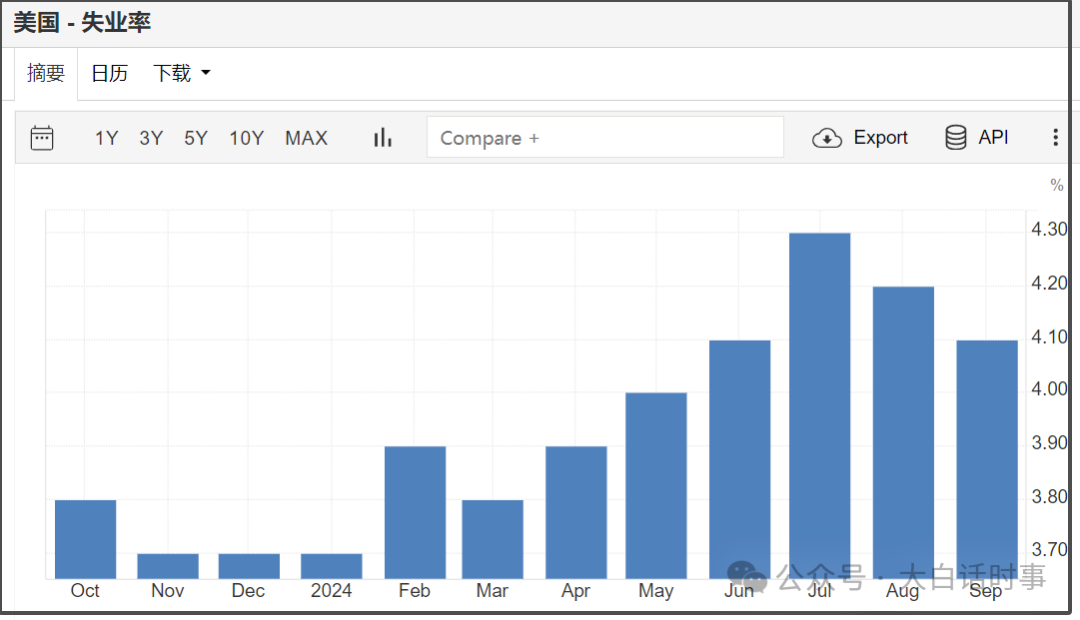Viewport: 1080px width, 620px height.
Task: Click the May unemployment bar
Action: coord(656,486)
